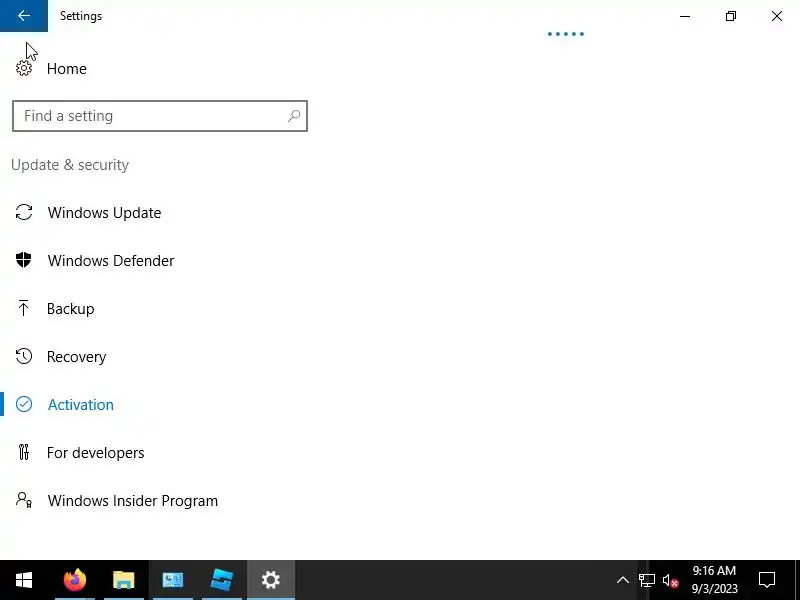Image resolution: width=800 pixels, height=600 pixels.
Task: Click the muted volume tray icon
Action: coord(670,580)
